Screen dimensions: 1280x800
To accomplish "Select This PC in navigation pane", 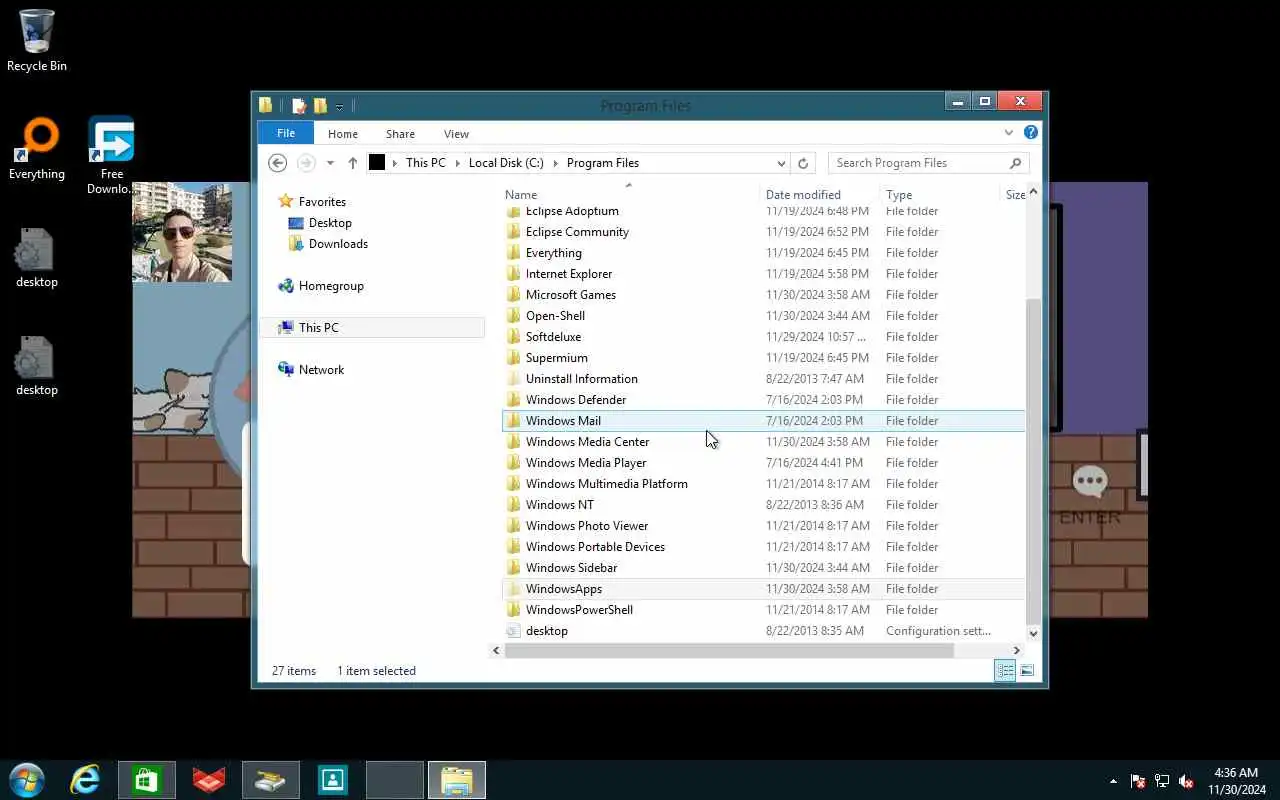I will (318, 328).
